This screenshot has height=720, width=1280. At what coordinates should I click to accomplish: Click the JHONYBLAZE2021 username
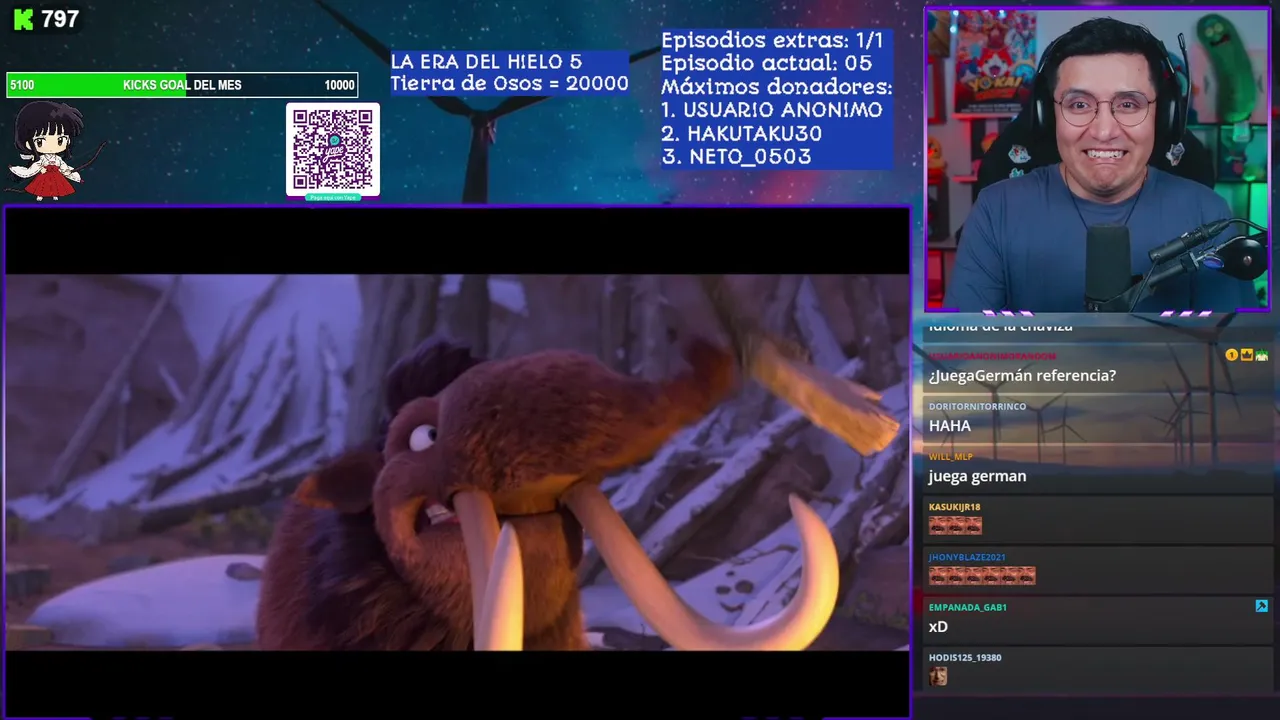[x=967, y=557]
